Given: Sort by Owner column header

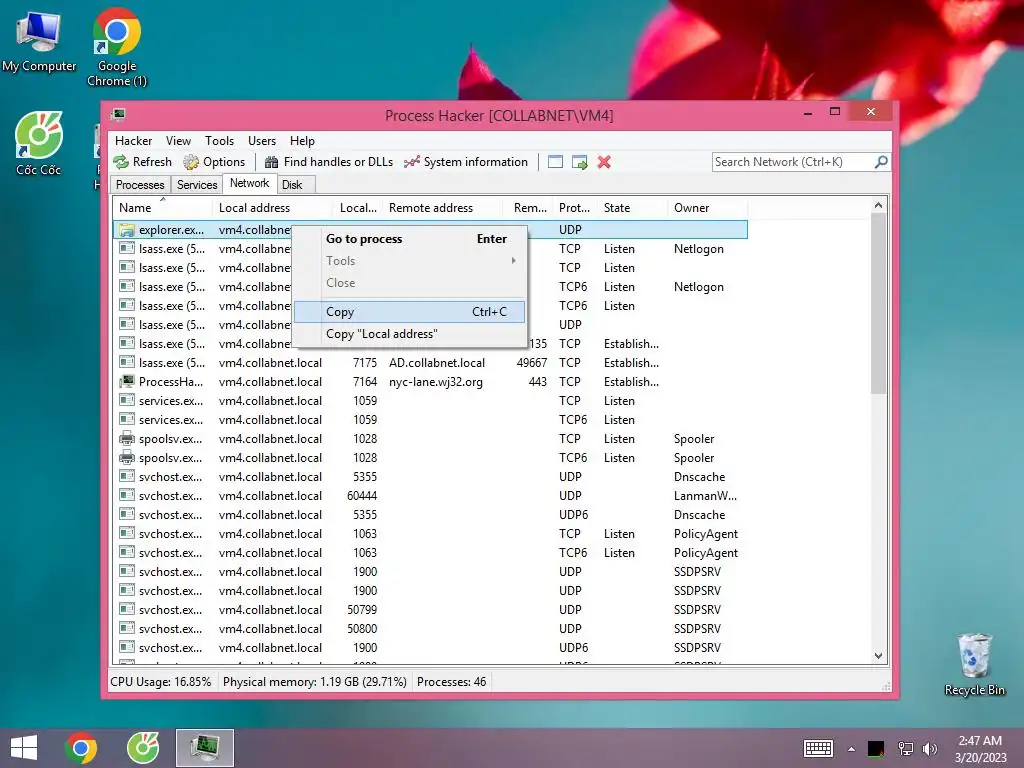Looking at the screenshot, I should click(x=708, y=208).
